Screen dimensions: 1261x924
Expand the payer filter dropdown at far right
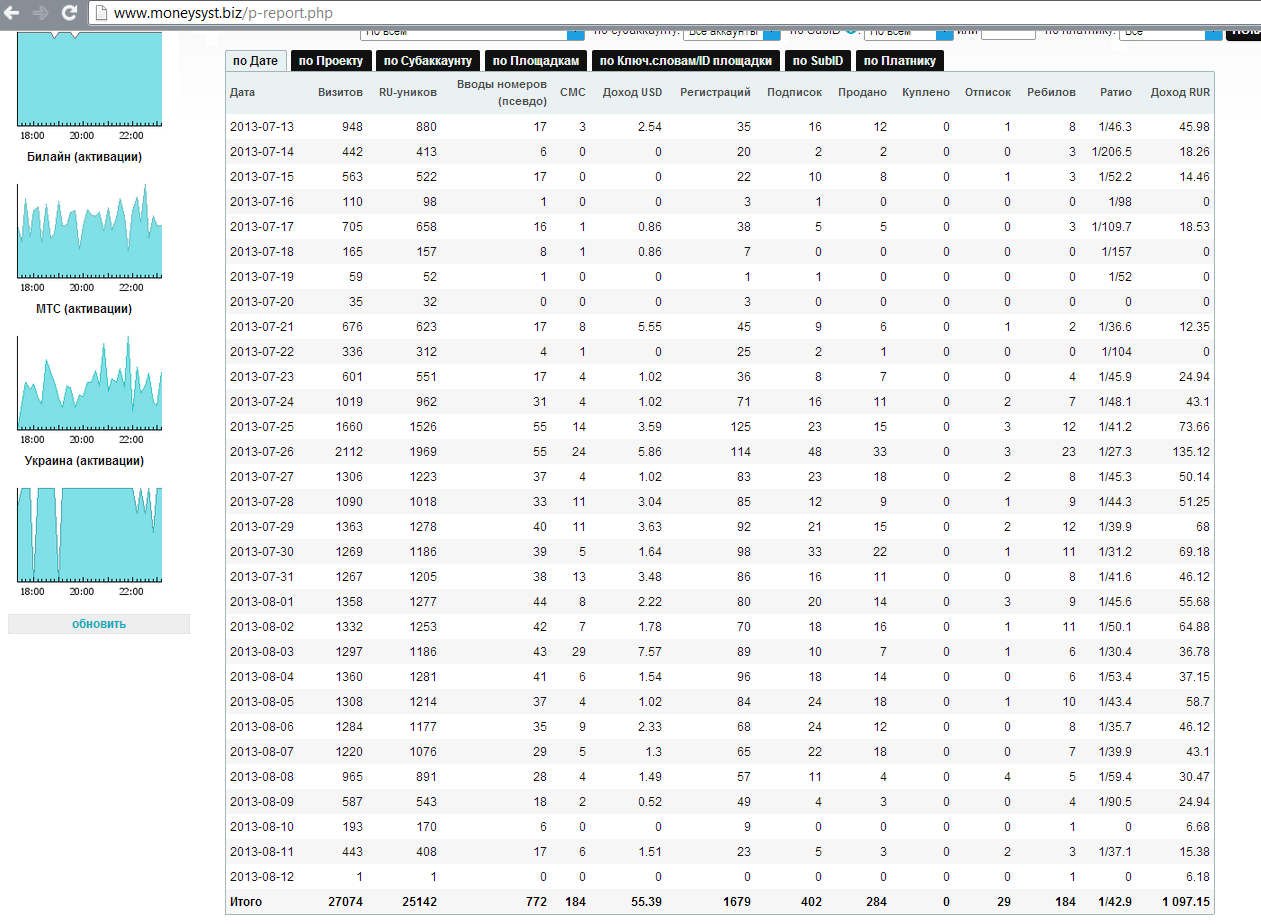pos(1215,32)
